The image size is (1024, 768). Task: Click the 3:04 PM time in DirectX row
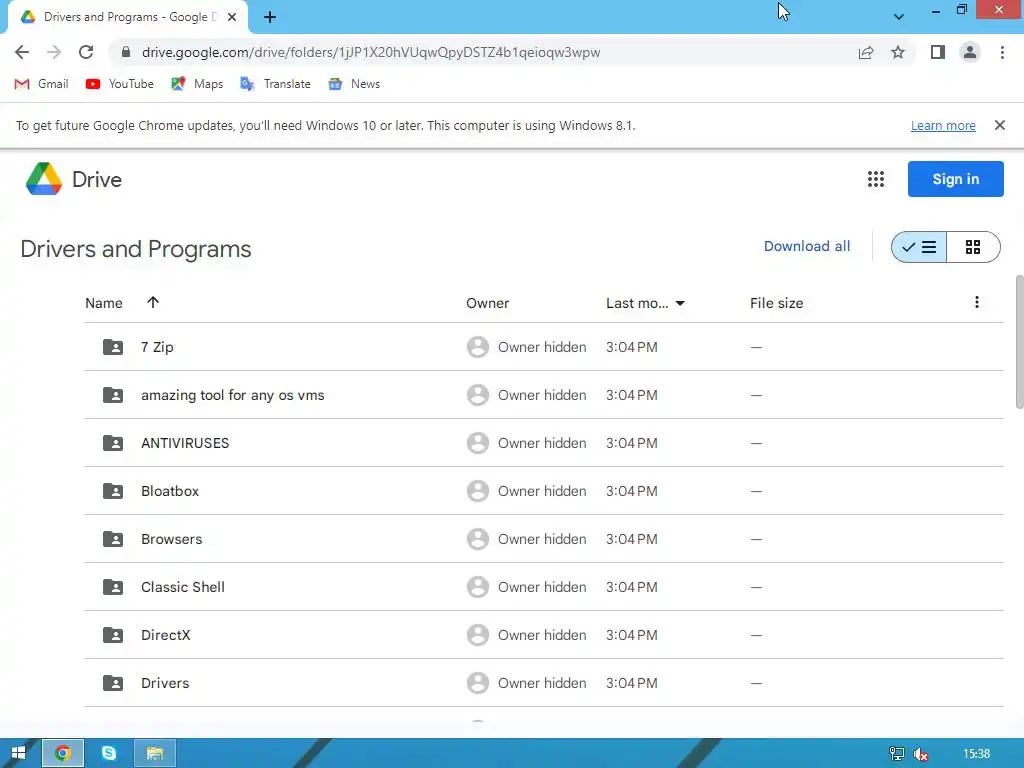click(632, 635)
